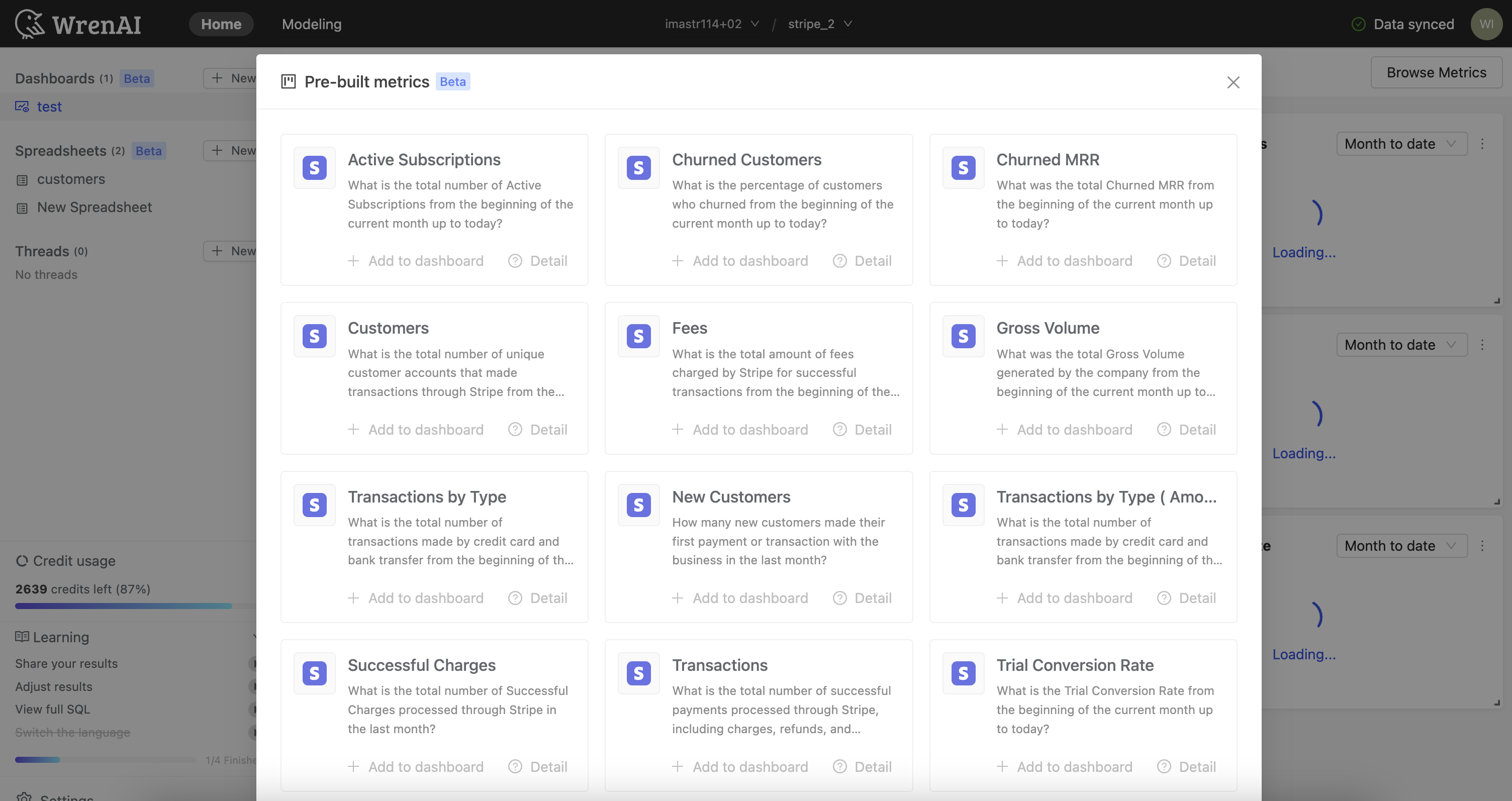Close the Pre-built metrics modal

tap(1234, 82)
